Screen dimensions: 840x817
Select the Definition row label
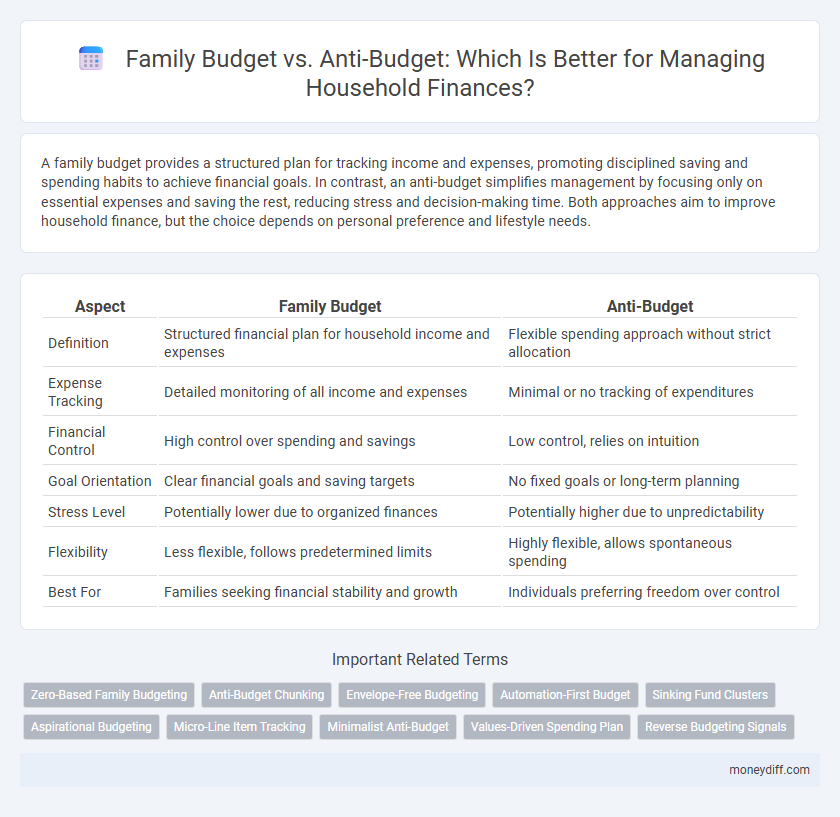tap(78, 342)
